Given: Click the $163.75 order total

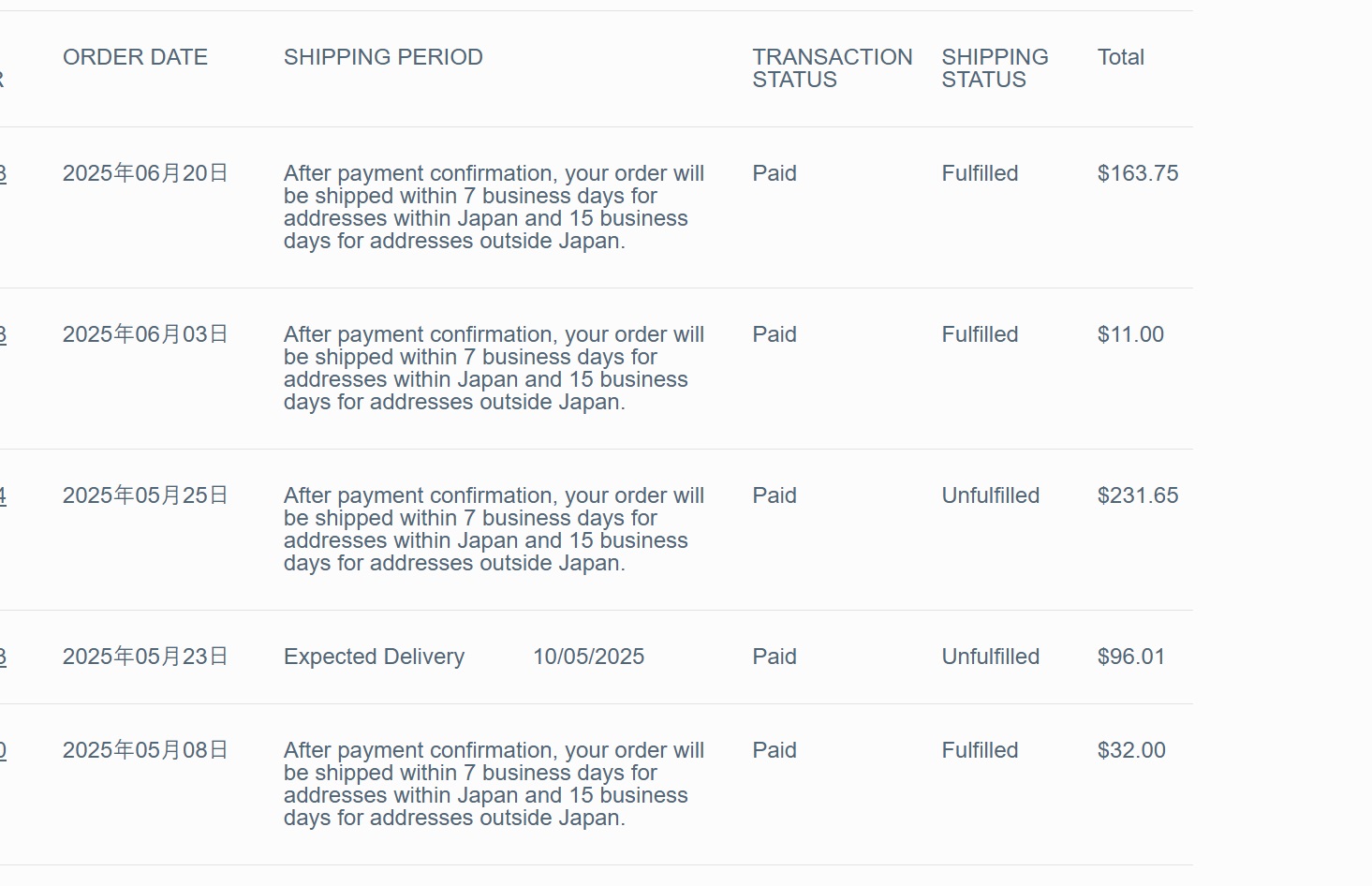Looking at the screenshot, I should pyautogui.click(x=1137, y=173).
